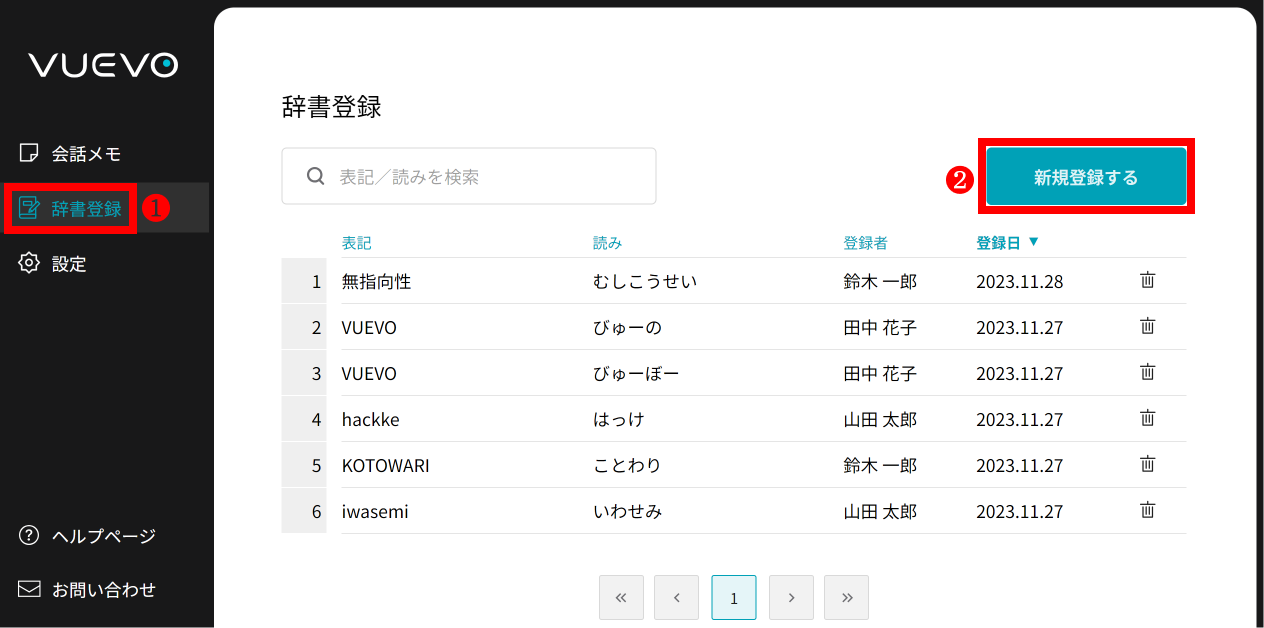Screen dimensions: 1264x628
Task: Click the envelope icon next to お問い合わせ
Action: pos(27,589)
